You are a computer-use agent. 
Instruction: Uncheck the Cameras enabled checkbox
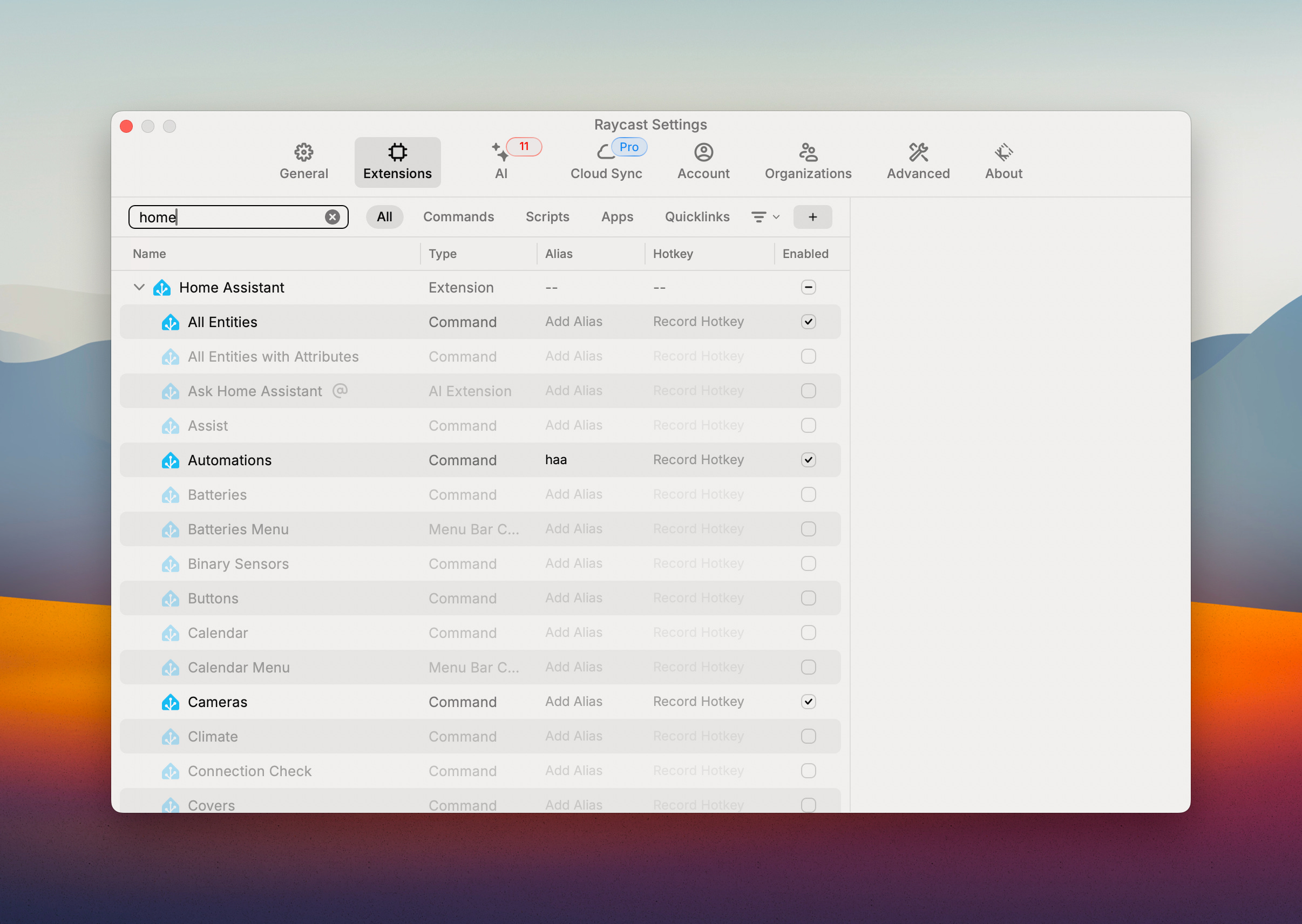808,702
